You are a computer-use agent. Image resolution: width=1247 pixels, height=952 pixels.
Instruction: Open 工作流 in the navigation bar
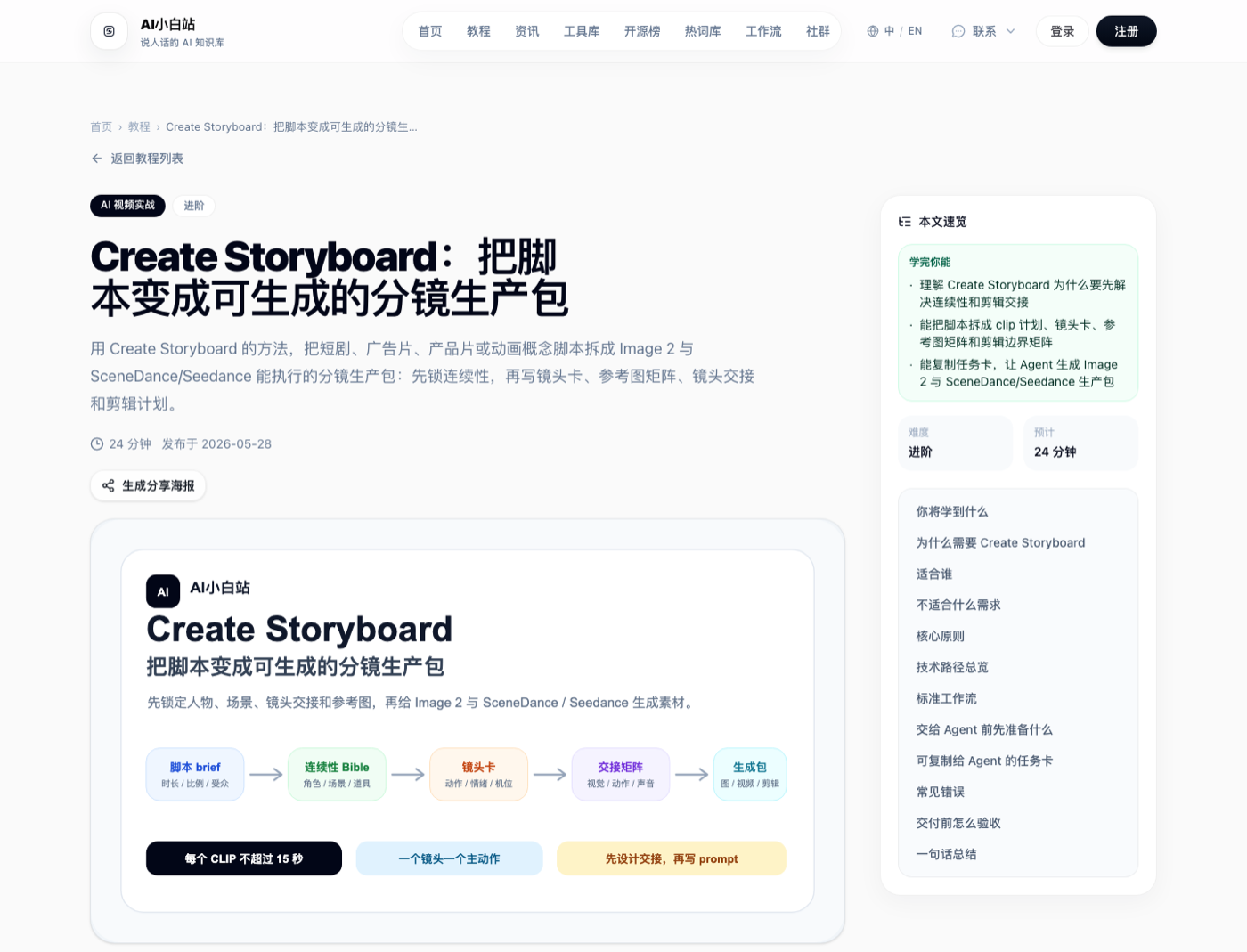[x=763, y=31]
